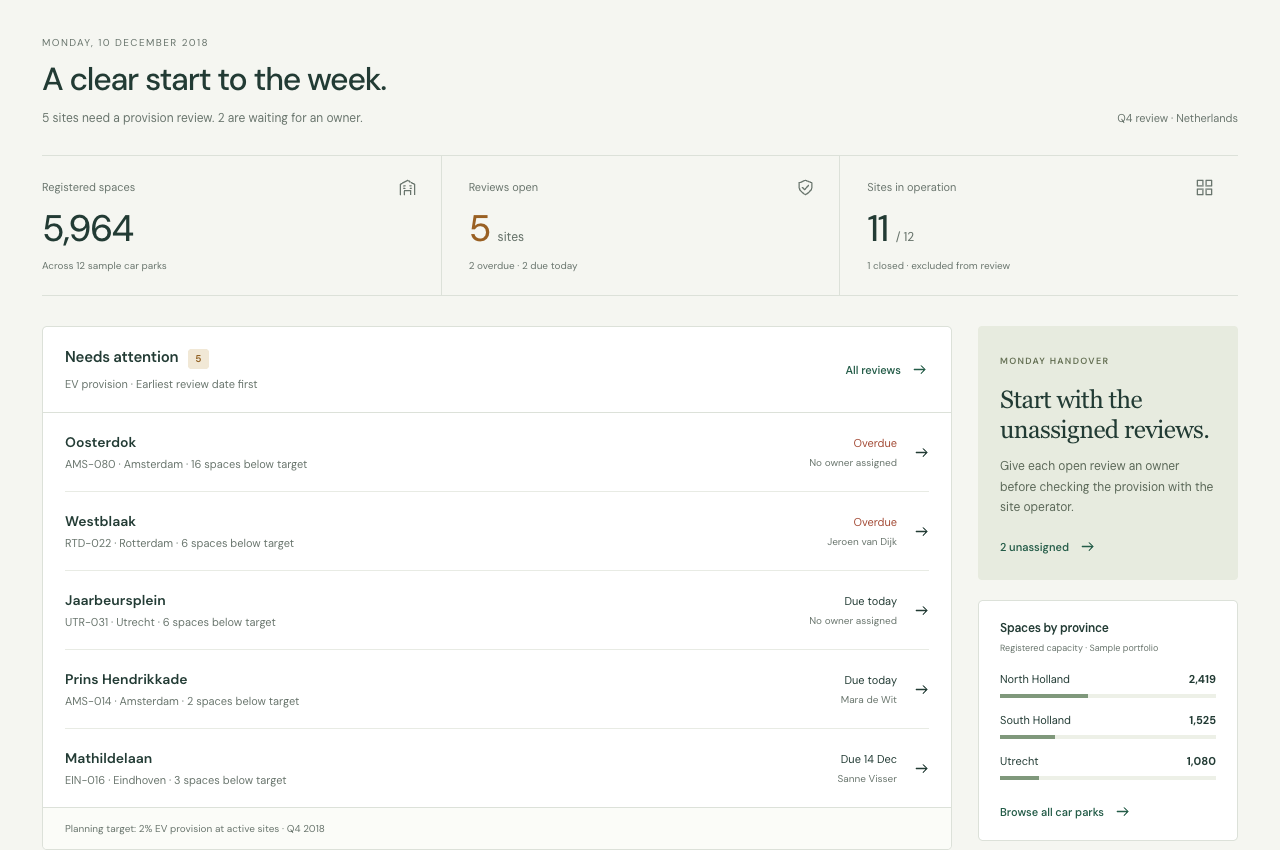Click EV provision · Earliest review date first
Image resolution: width=1280 pixels, height=850 pixels.
click(x=161, y=384)
